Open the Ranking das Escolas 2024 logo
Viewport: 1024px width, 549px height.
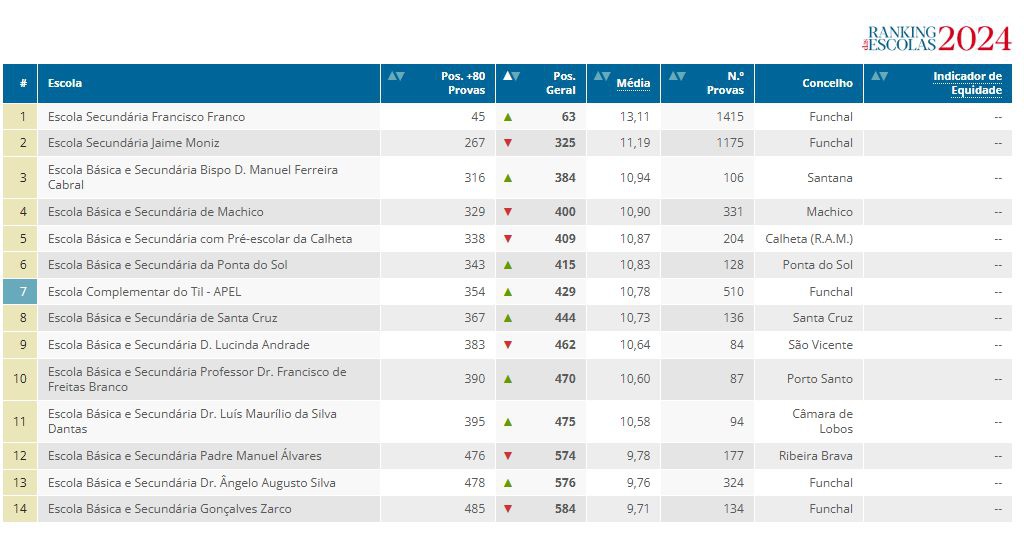(x=937, y=38)
